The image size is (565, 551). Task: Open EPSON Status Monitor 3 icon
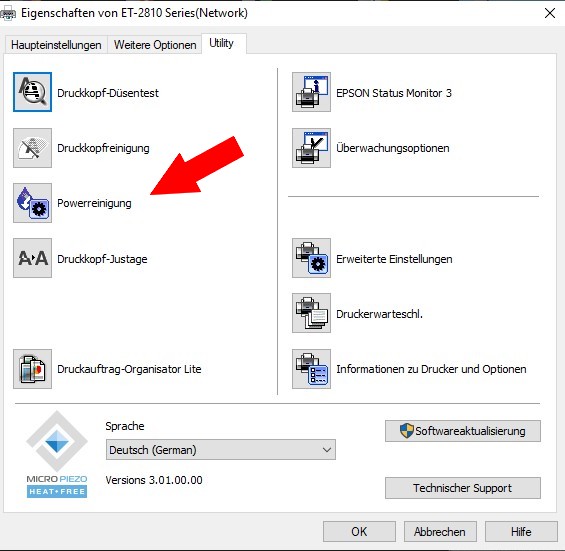click(311, 92)
